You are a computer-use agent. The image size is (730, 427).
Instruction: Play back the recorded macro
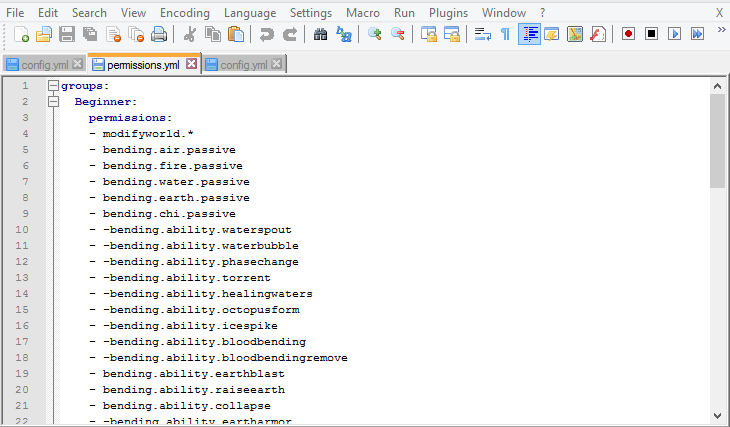pyautogui.click(x=674, y=34)
